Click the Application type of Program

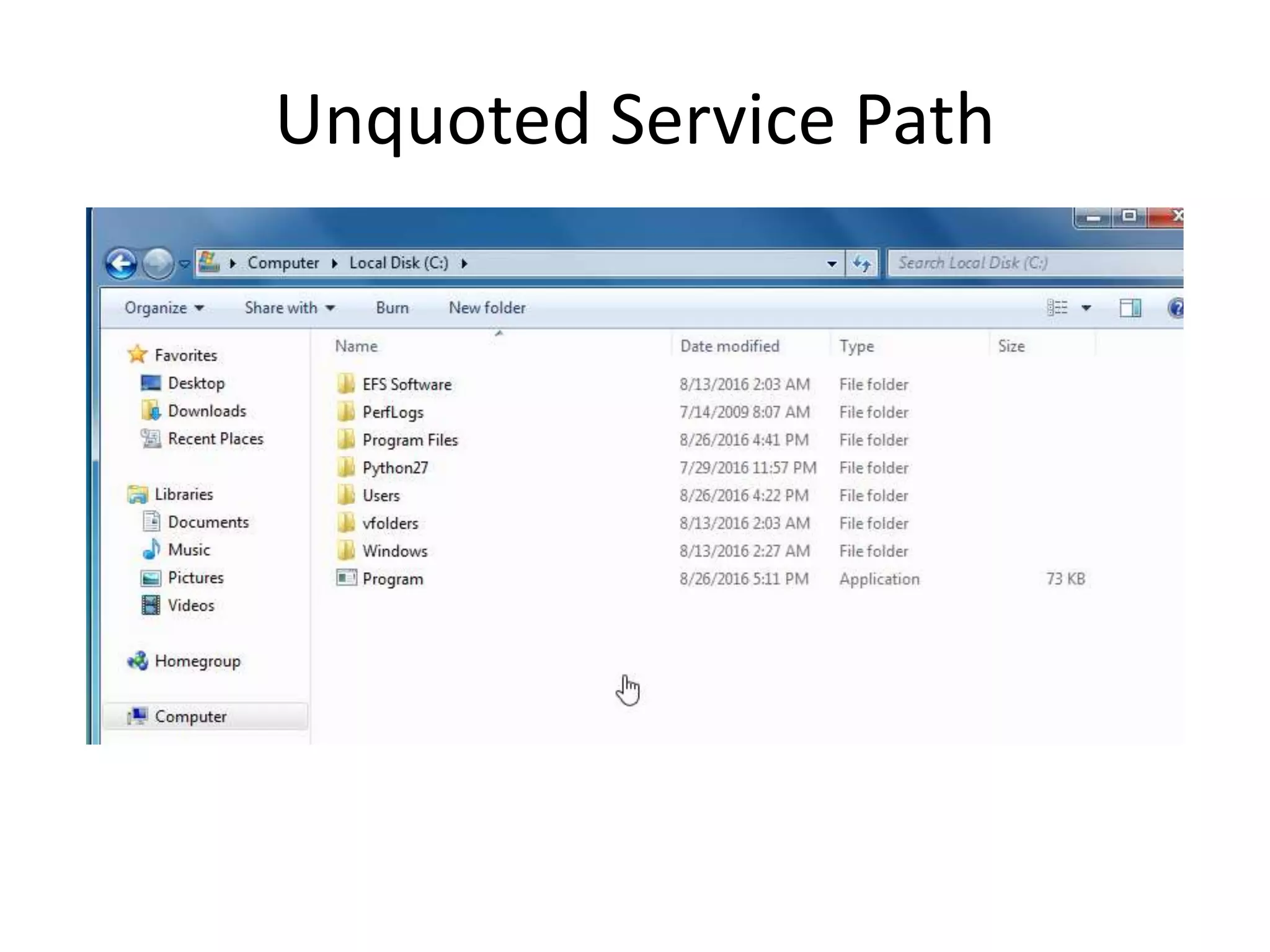tap(879, 579)
